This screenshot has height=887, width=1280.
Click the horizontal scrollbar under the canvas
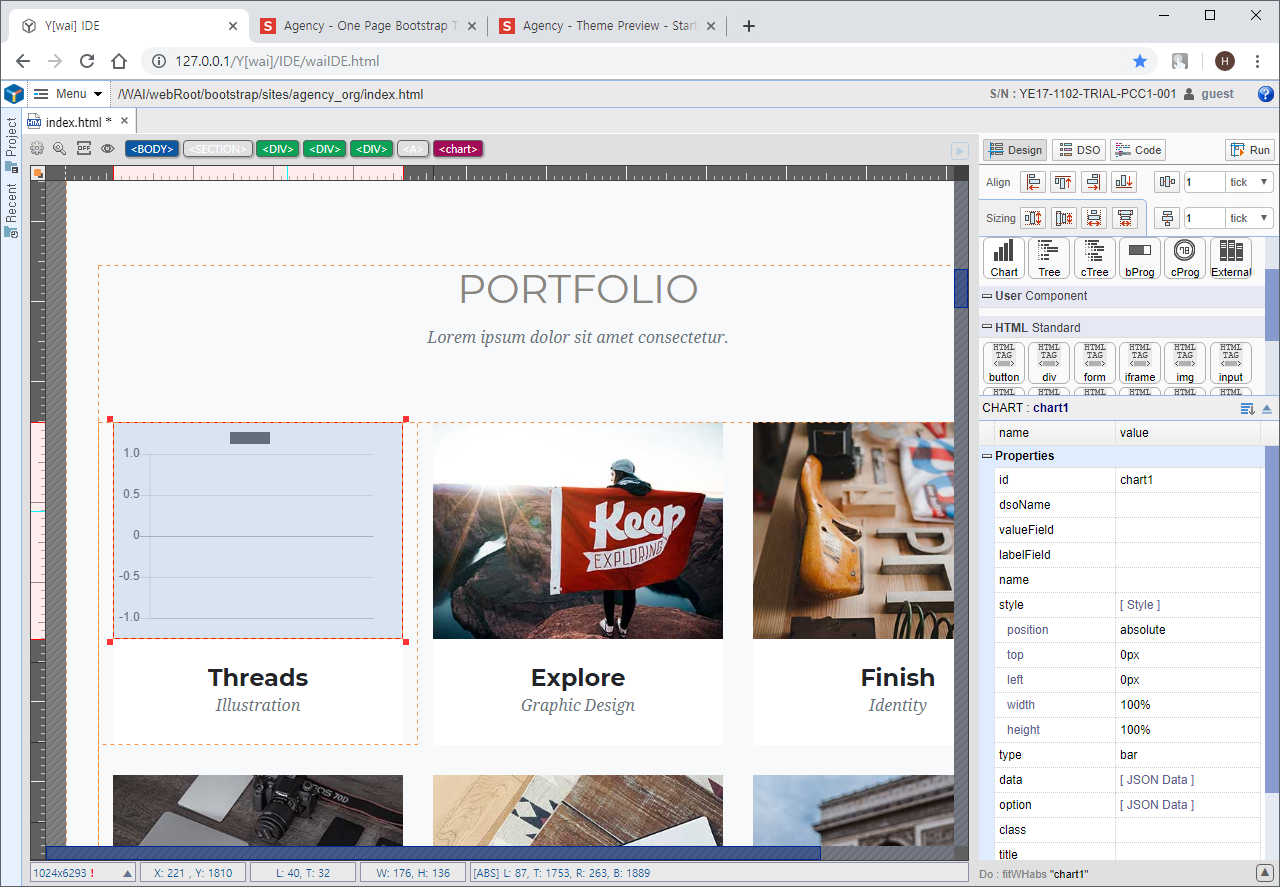pyautogui.click(x=432, y=853)
